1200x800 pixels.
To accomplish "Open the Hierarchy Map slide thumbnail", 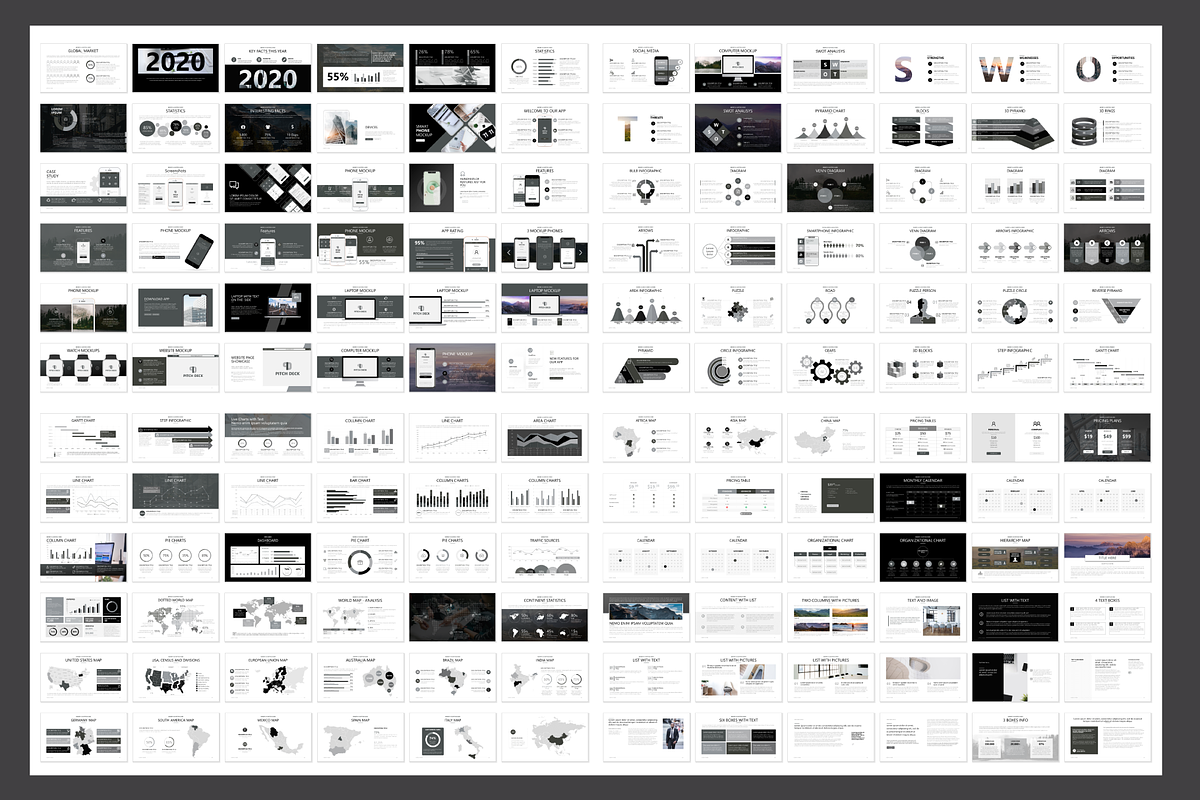I will click(1015, 557).
